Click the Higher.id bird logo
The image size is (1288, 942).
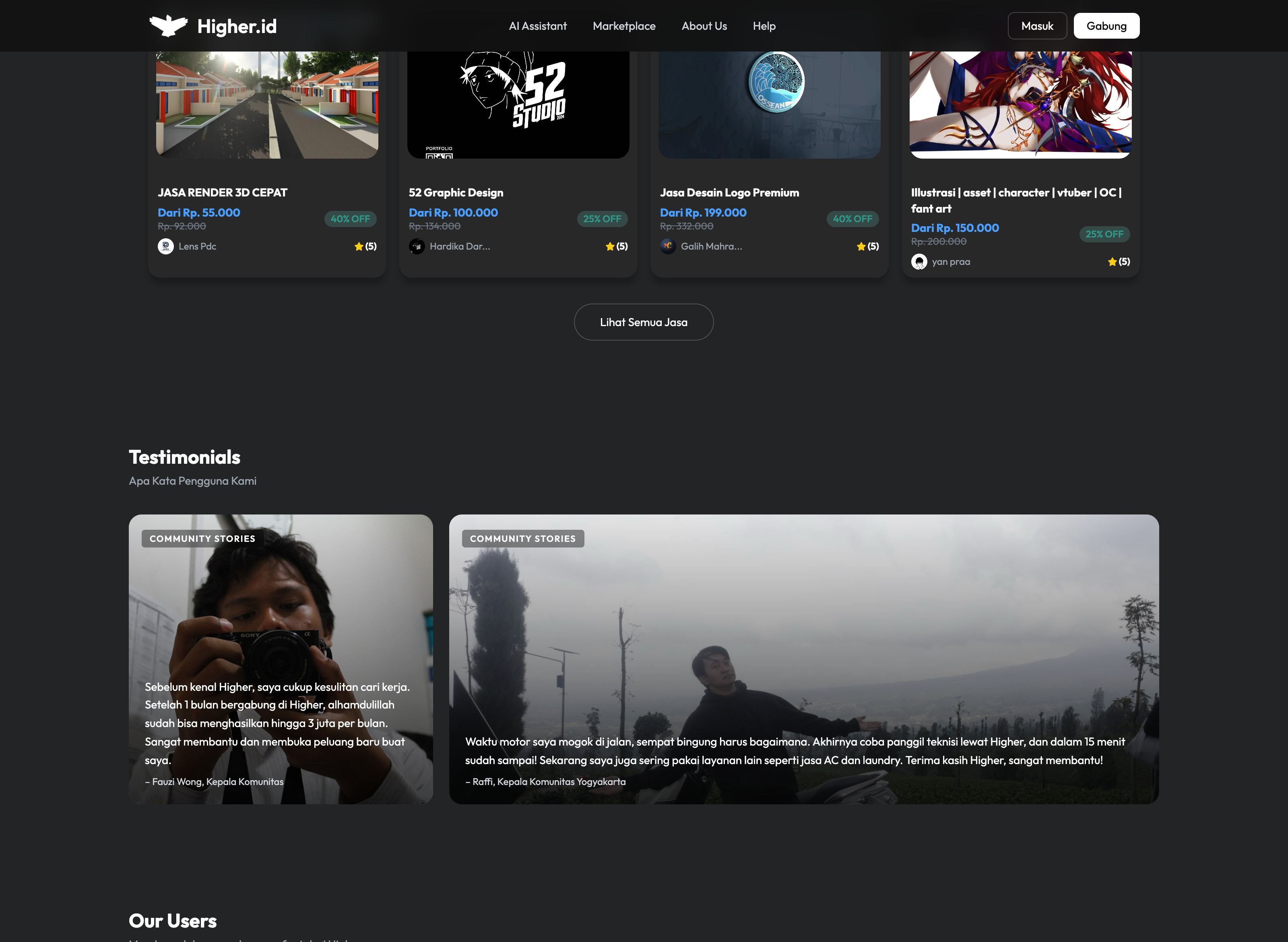(x=168, y=26)
